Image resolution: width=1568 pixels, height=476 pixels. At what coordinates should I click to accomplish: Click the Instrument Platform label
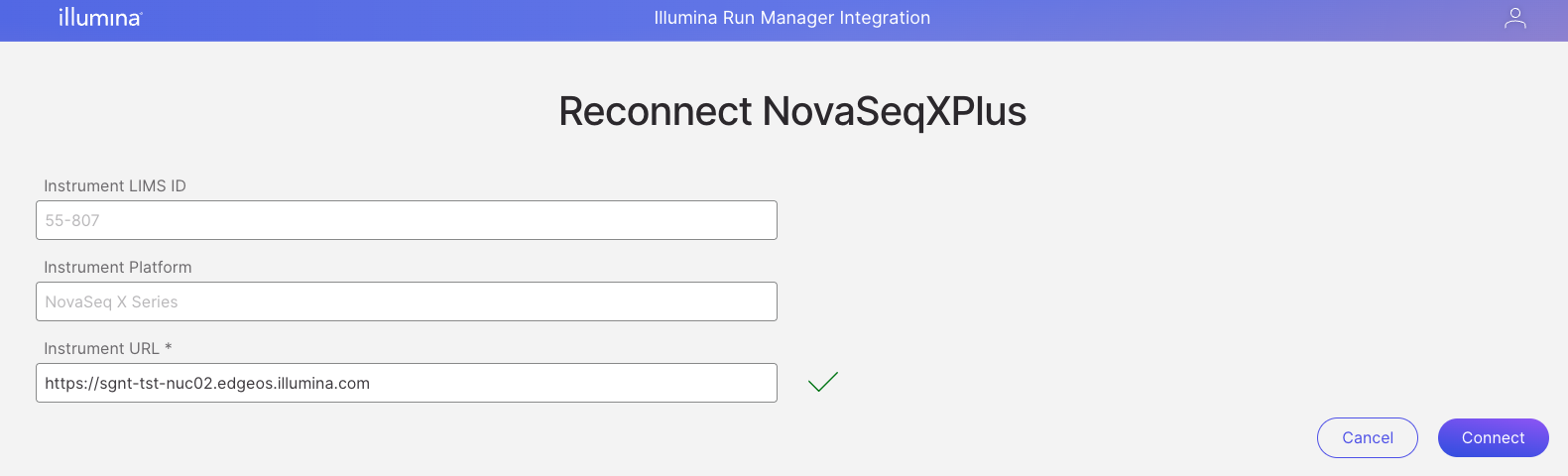pos(118,267)
